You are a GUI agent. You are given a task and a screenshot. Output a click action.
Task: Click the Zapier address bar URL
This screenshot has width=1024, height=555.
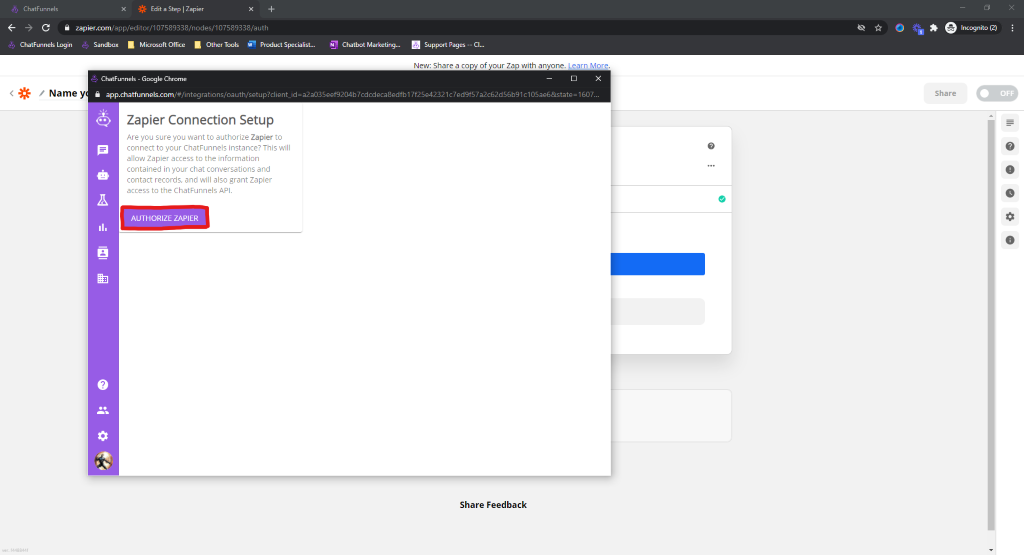tap(172, 28)
